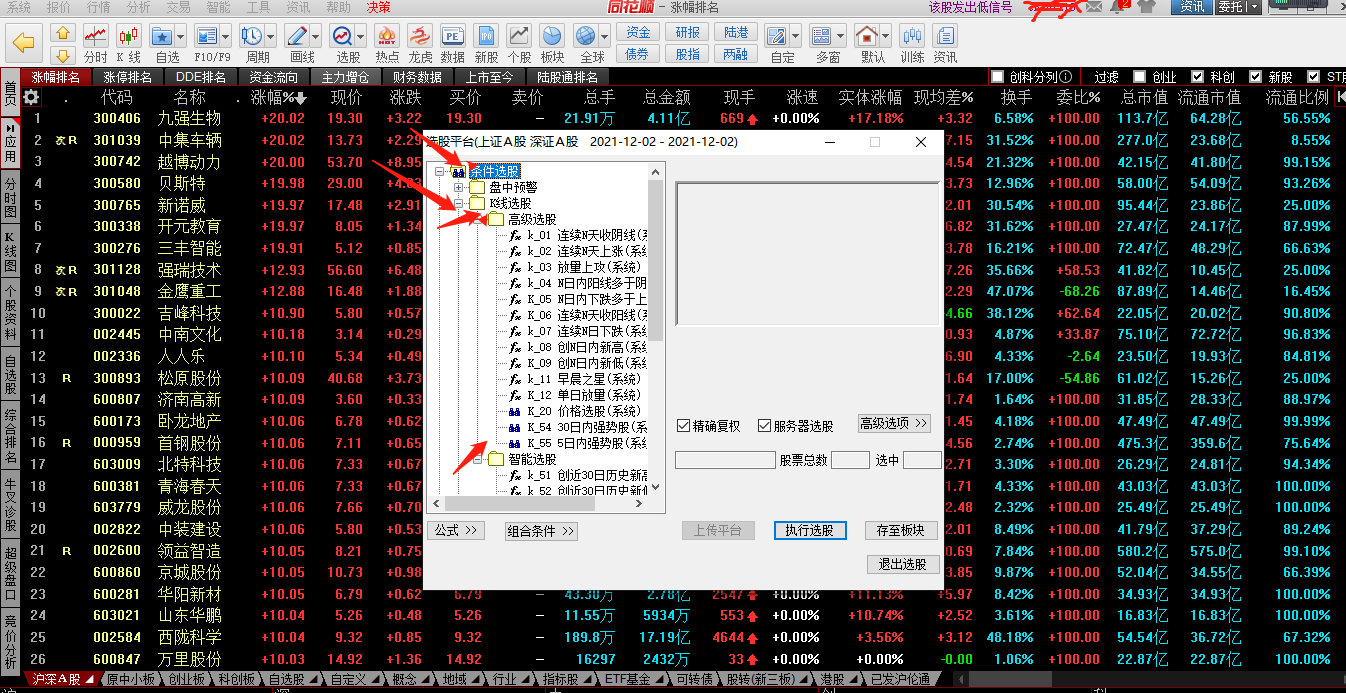Click the page-down arrow icon
Viewport: 1346px width, 693px height.
pyautogui.click(x=62, y=56)
